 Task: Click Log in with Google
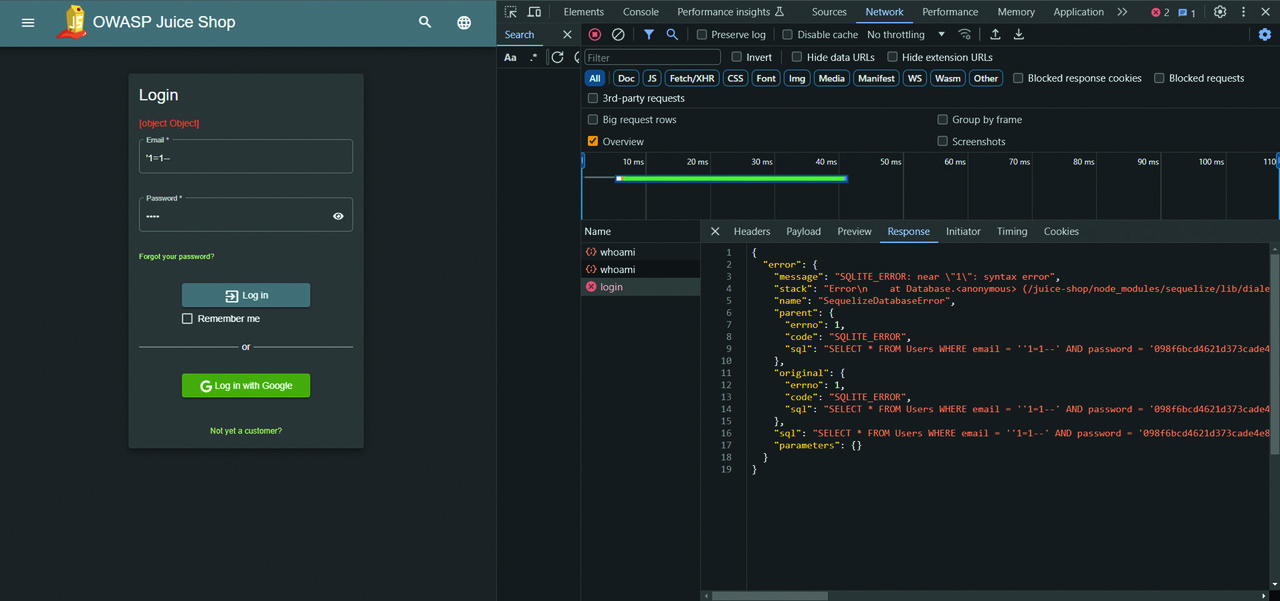point(246,386)
